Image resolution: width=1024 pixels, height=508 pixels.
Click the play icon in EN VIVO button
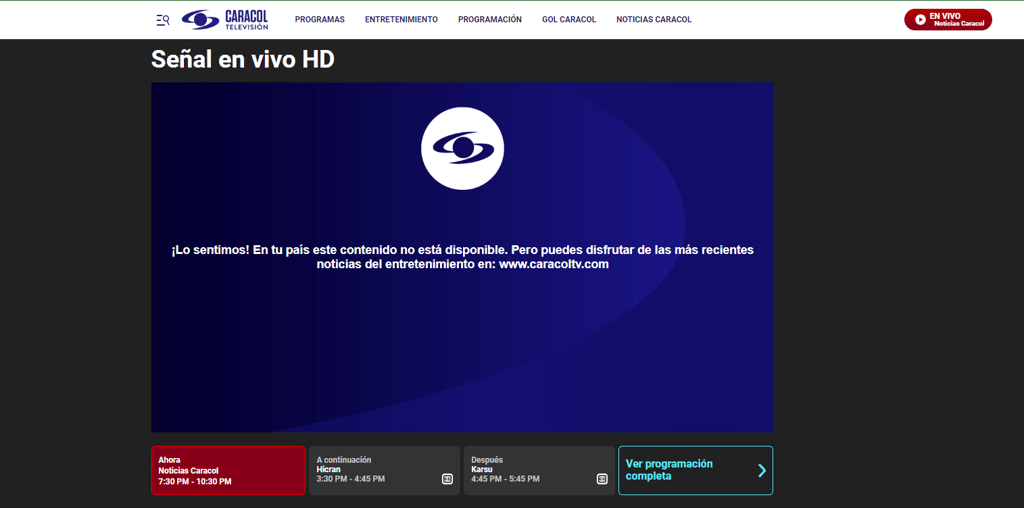(x=920, y=20)
